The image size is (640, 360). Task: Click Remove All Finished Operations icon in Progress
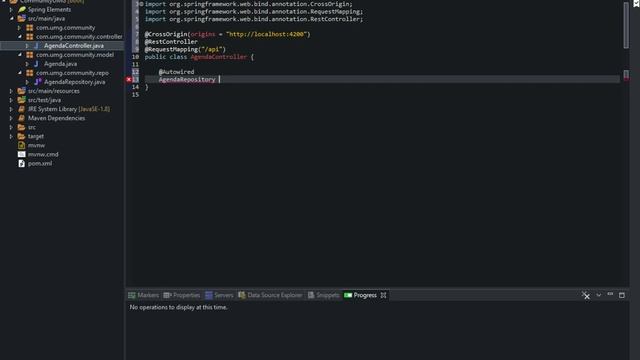586,295
